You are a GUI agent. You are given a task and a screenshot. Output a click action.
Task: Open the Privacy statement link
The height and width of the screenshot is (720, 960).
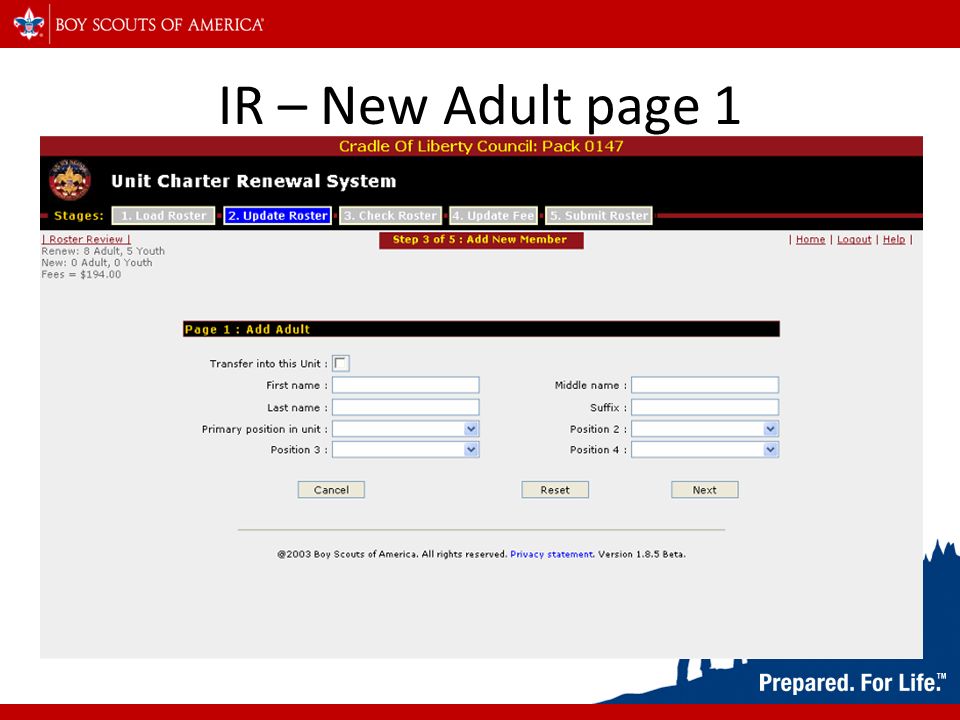(x=552, y=554)
